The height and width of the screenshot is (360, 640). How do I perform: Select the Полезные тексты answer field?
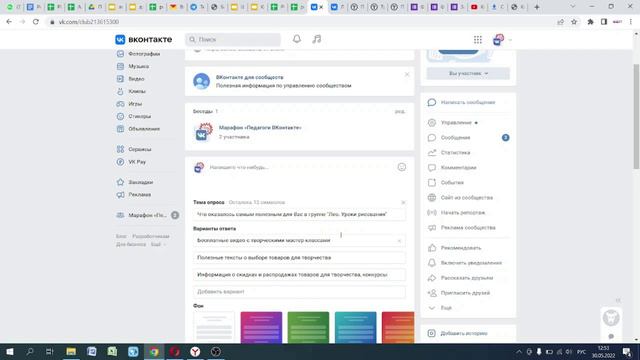pos(300,258)
